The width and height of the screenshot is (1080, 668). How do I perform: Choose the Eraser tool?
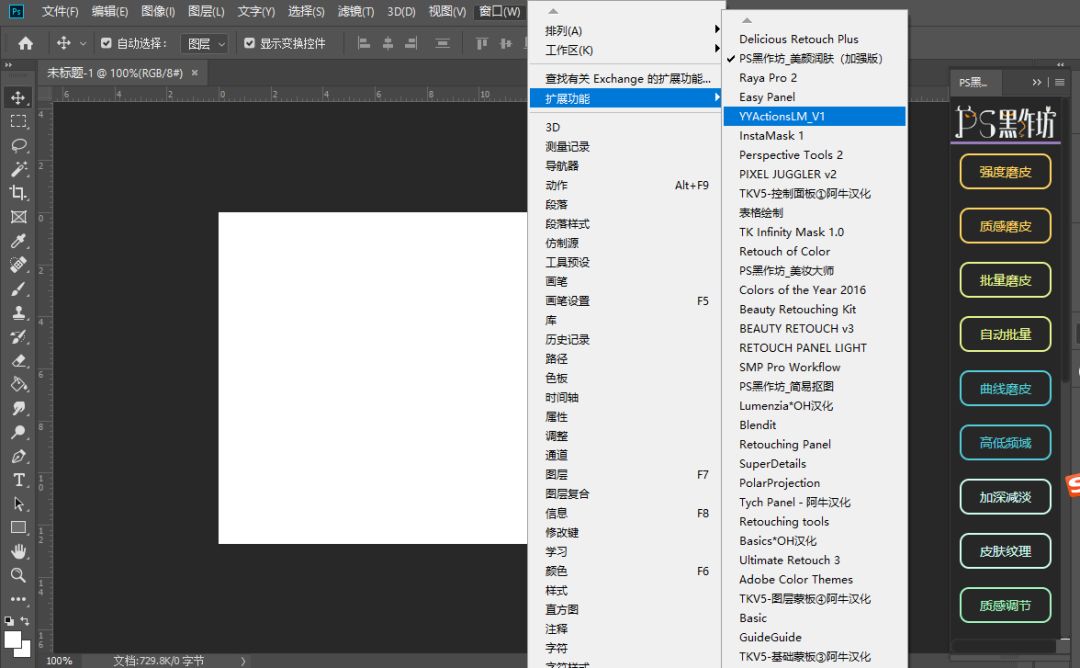pyautogui.click(x=18, y=361)
